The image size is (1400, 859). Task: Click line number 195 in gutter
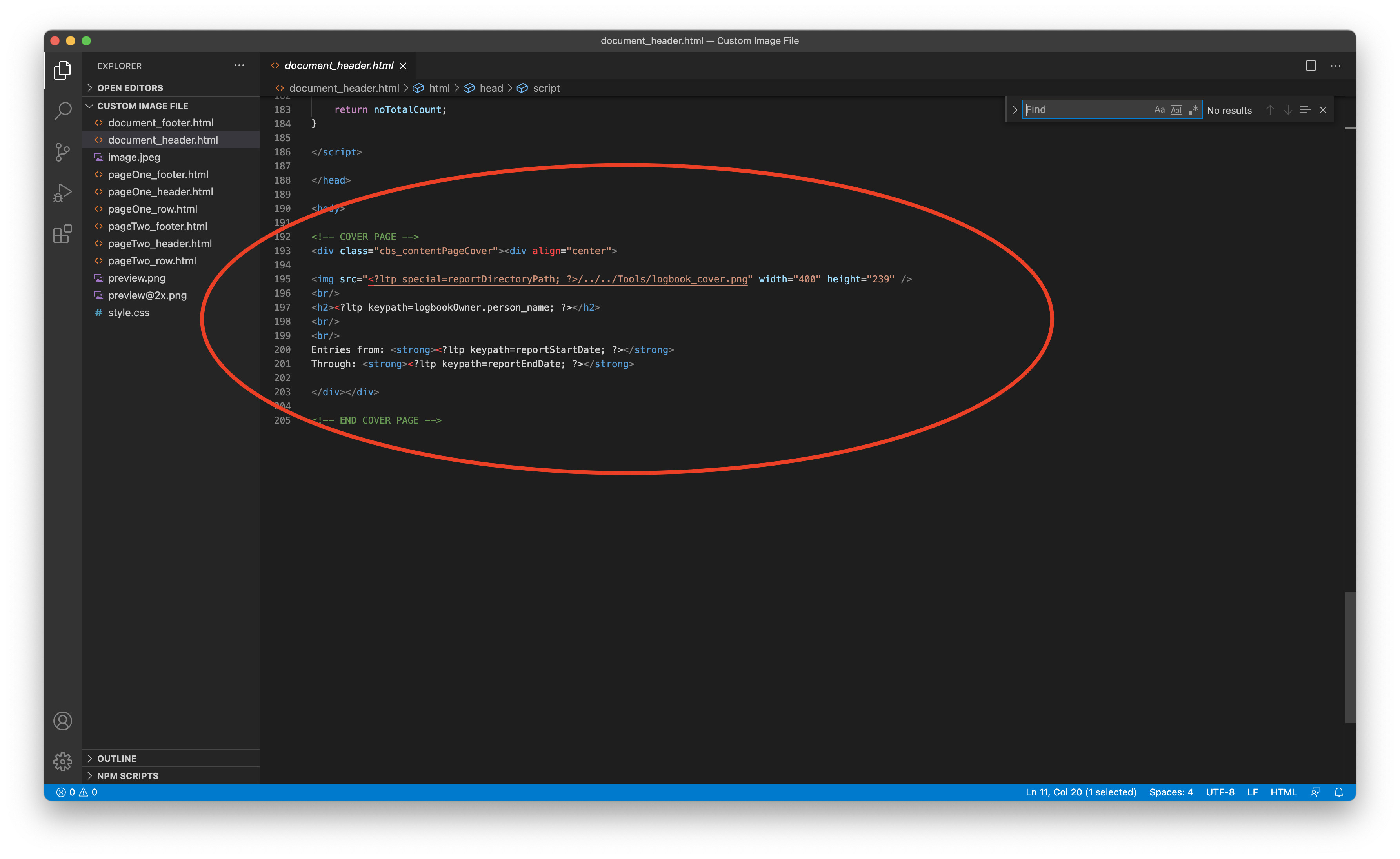coord(282,279)
